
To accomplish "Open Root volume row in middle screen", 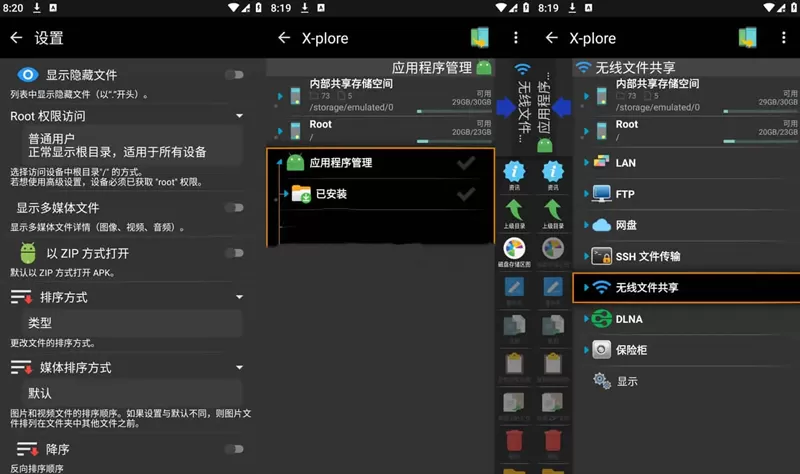I will pyautogui.click(x=381, y=131).
